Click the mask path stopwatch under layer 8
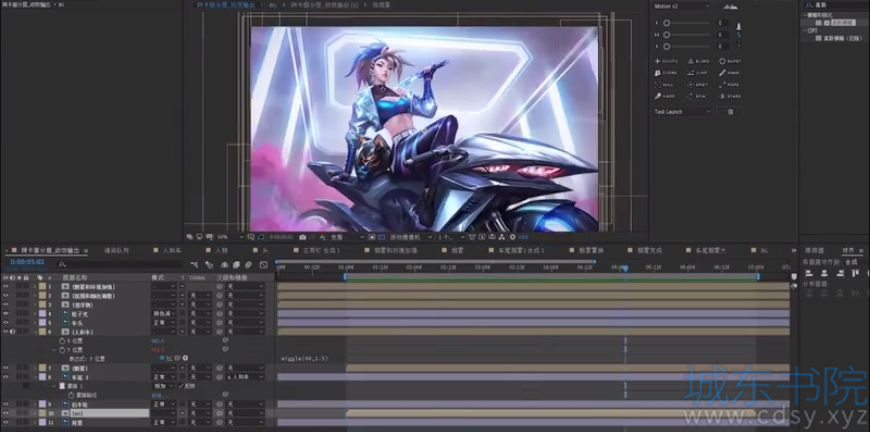Viewport: 870px width, 432px height. pos(71,395)
